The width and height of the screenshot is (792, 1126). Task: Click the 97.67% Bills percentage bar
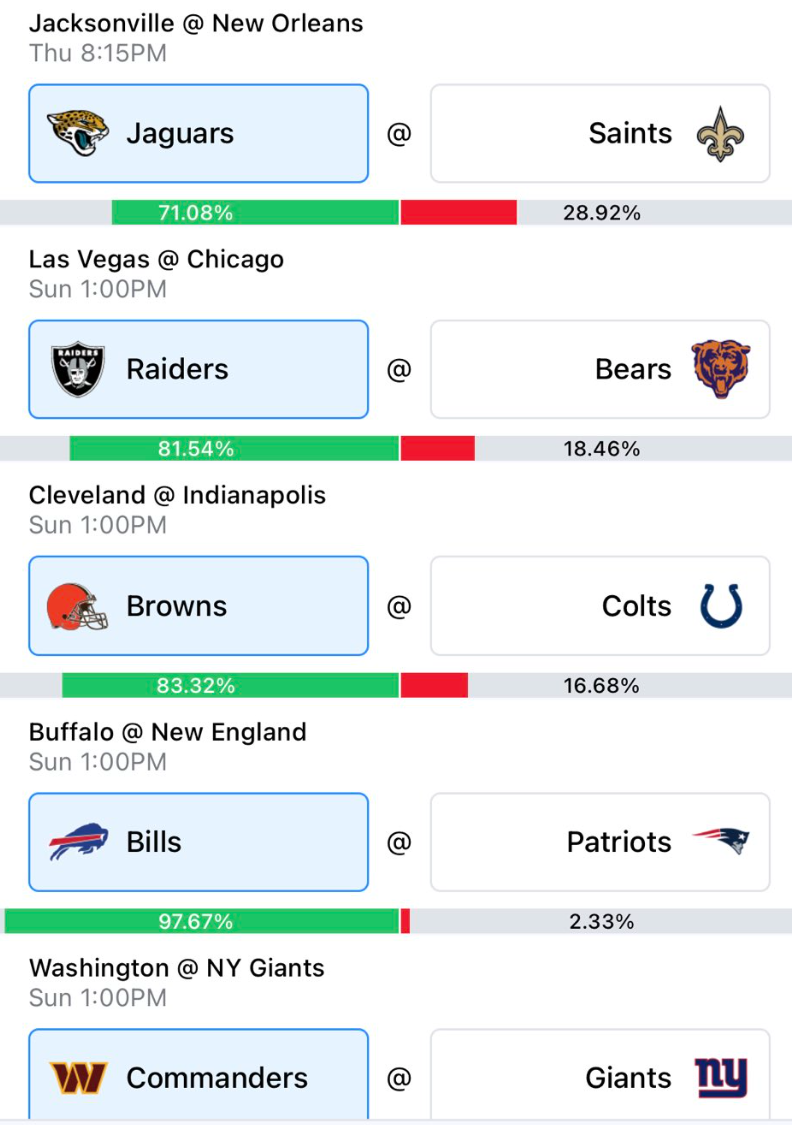(201, 921)
